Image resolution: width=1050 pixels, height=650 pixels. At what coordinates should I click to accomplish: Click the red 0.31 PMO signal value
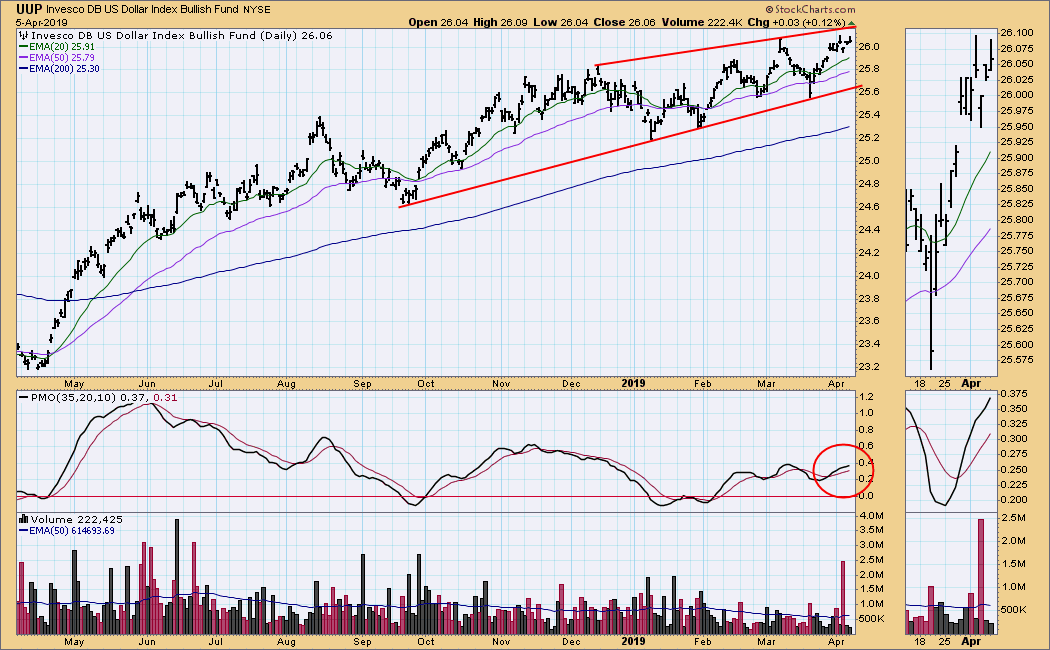pyautogui.click(x=166, y=398)
